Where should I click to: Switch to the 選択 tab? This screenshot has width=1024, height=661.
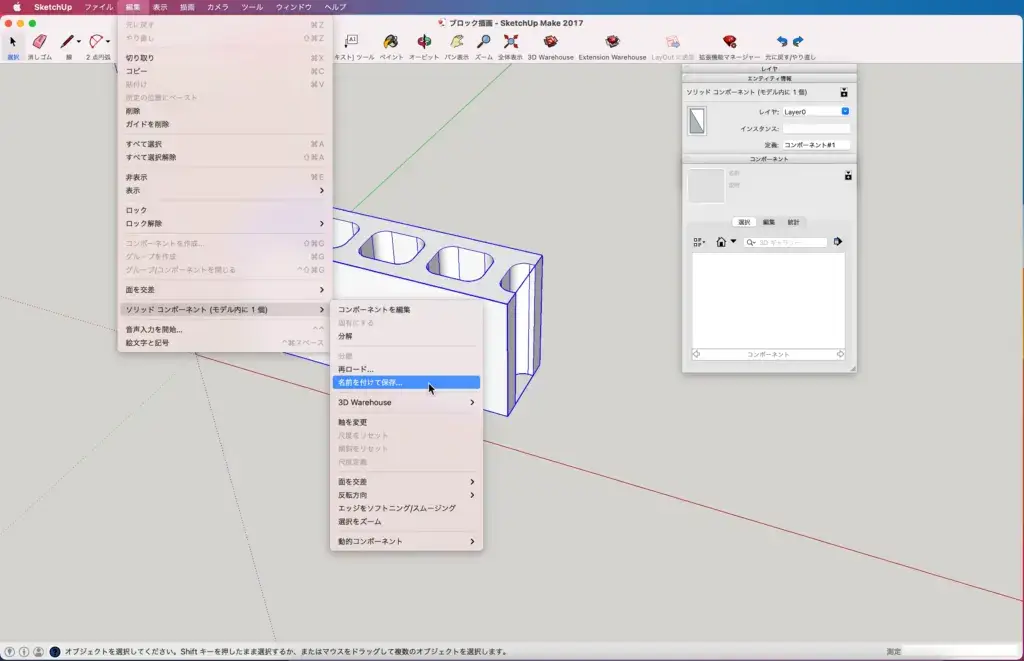744,222
